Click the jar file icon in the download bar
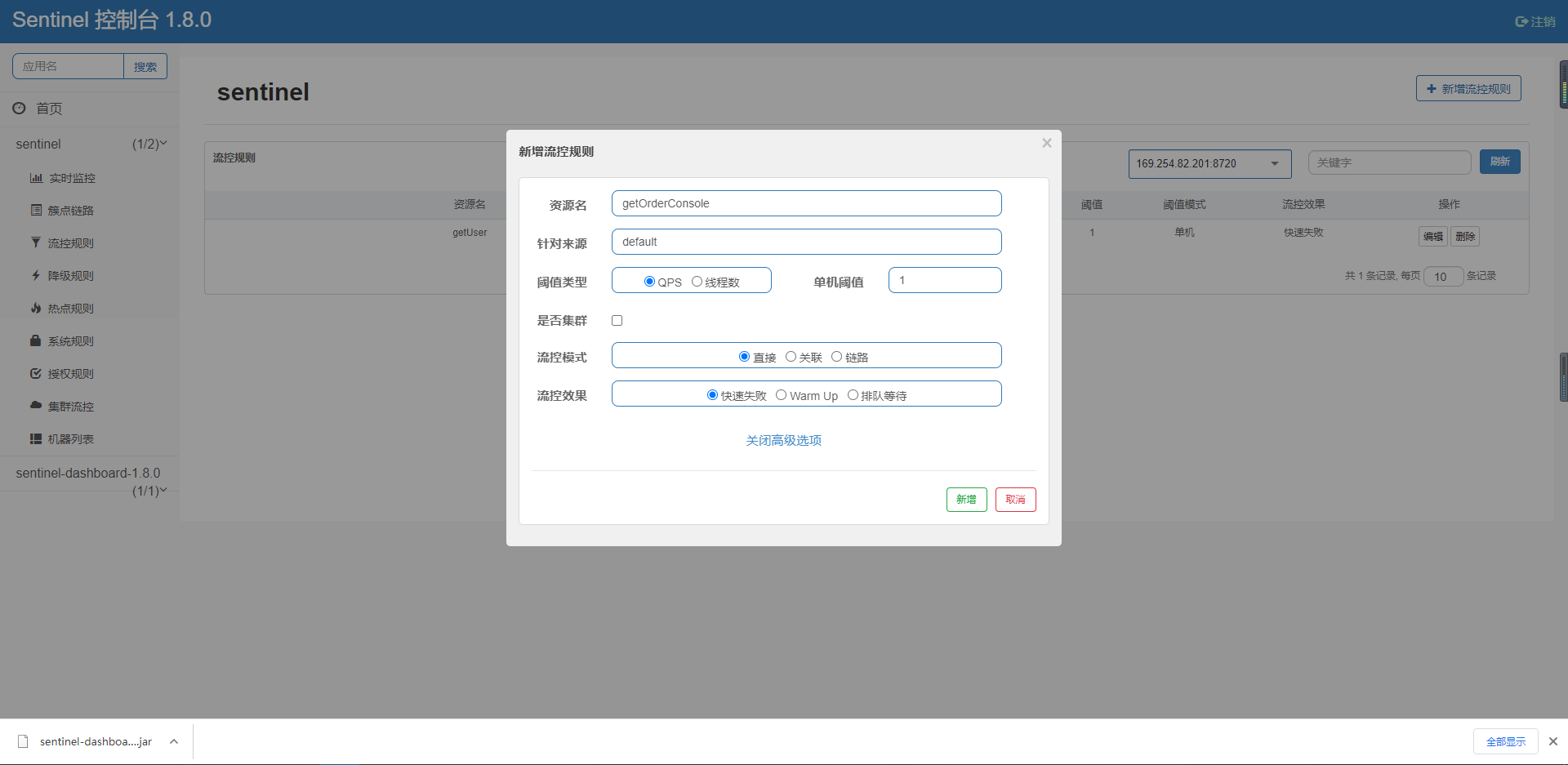The image size is (1568, 765). tap(23, 741)
